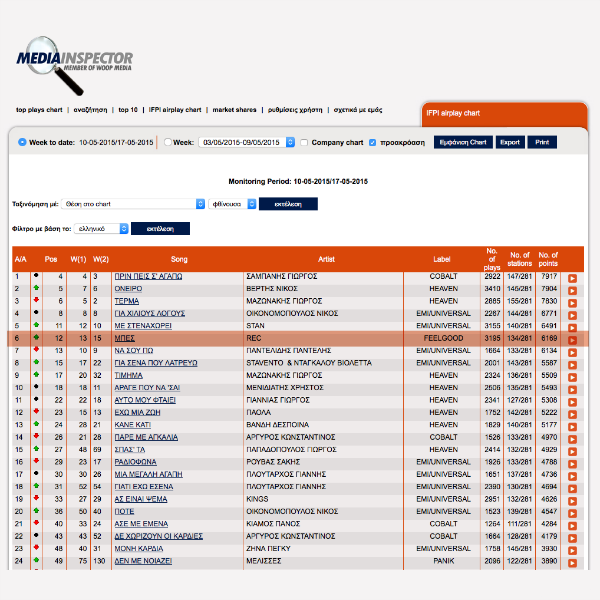600x600 pixels.
Task: Click the Print button
Action: tap(541, 143)
